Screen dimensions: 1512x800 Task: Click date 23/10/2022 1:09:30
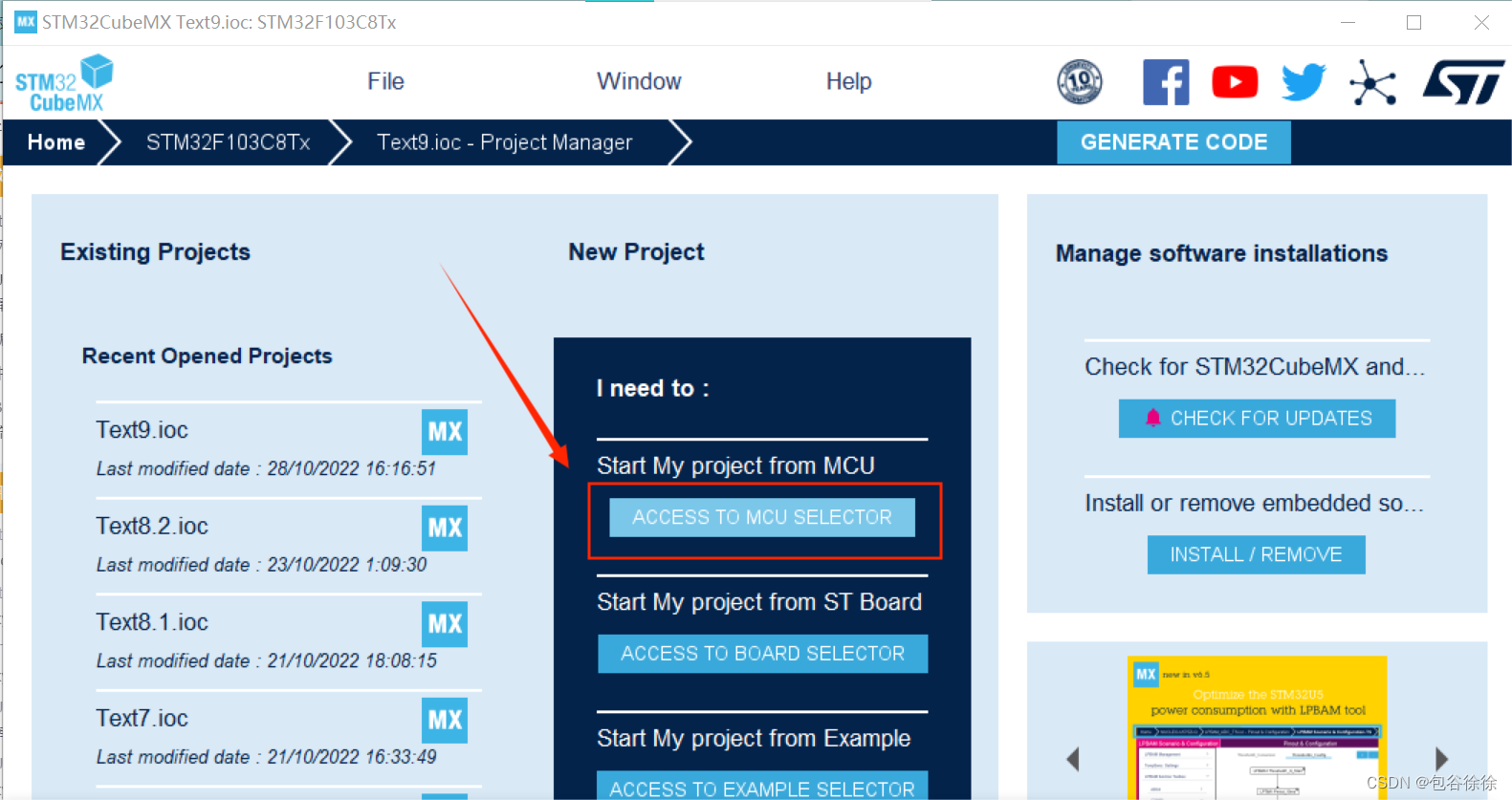click(346, 564)
